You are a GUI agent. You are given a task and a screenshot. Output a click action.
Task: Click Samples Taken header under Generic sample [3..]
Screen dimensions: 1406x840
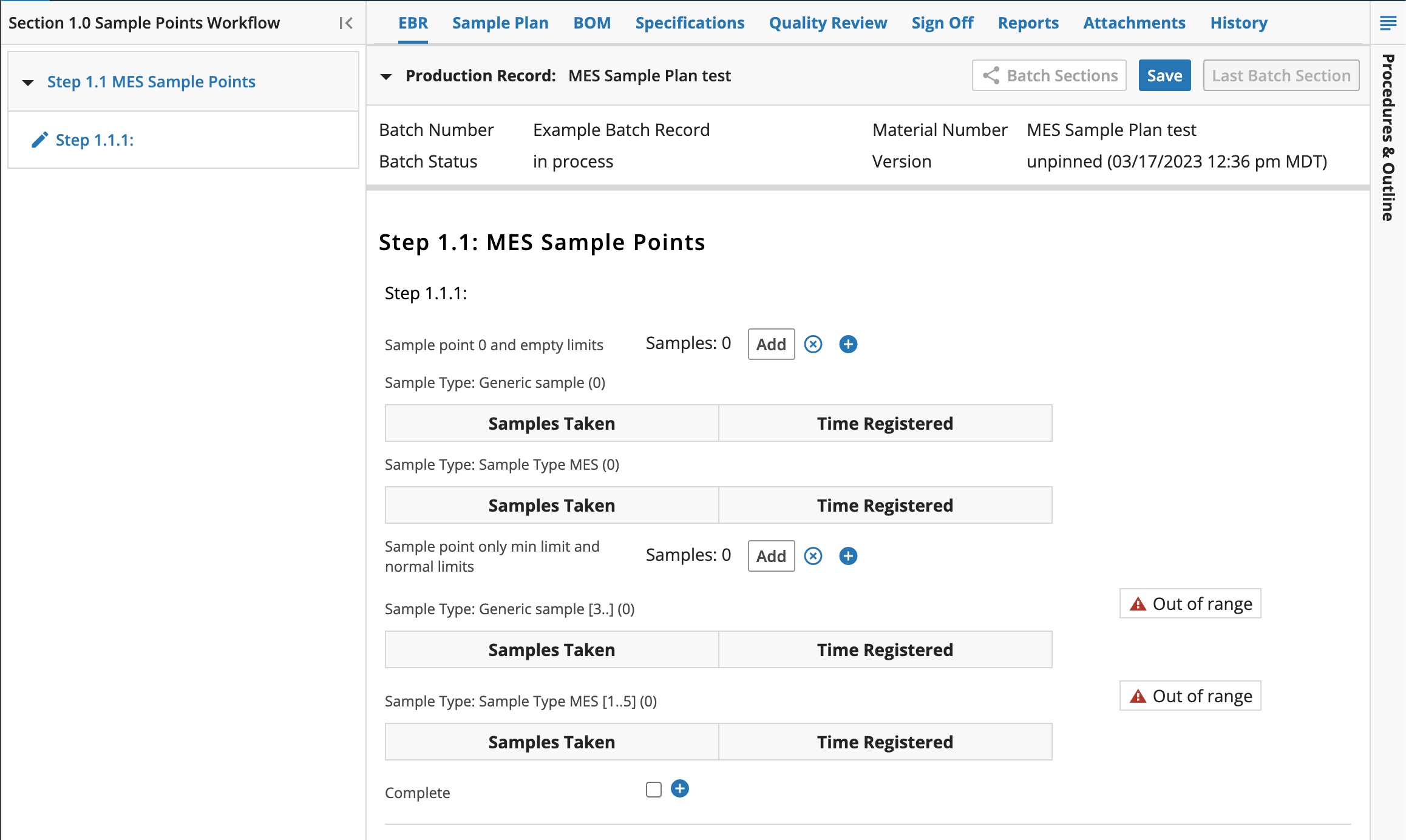pyautogui.click(x=552, y=649)
